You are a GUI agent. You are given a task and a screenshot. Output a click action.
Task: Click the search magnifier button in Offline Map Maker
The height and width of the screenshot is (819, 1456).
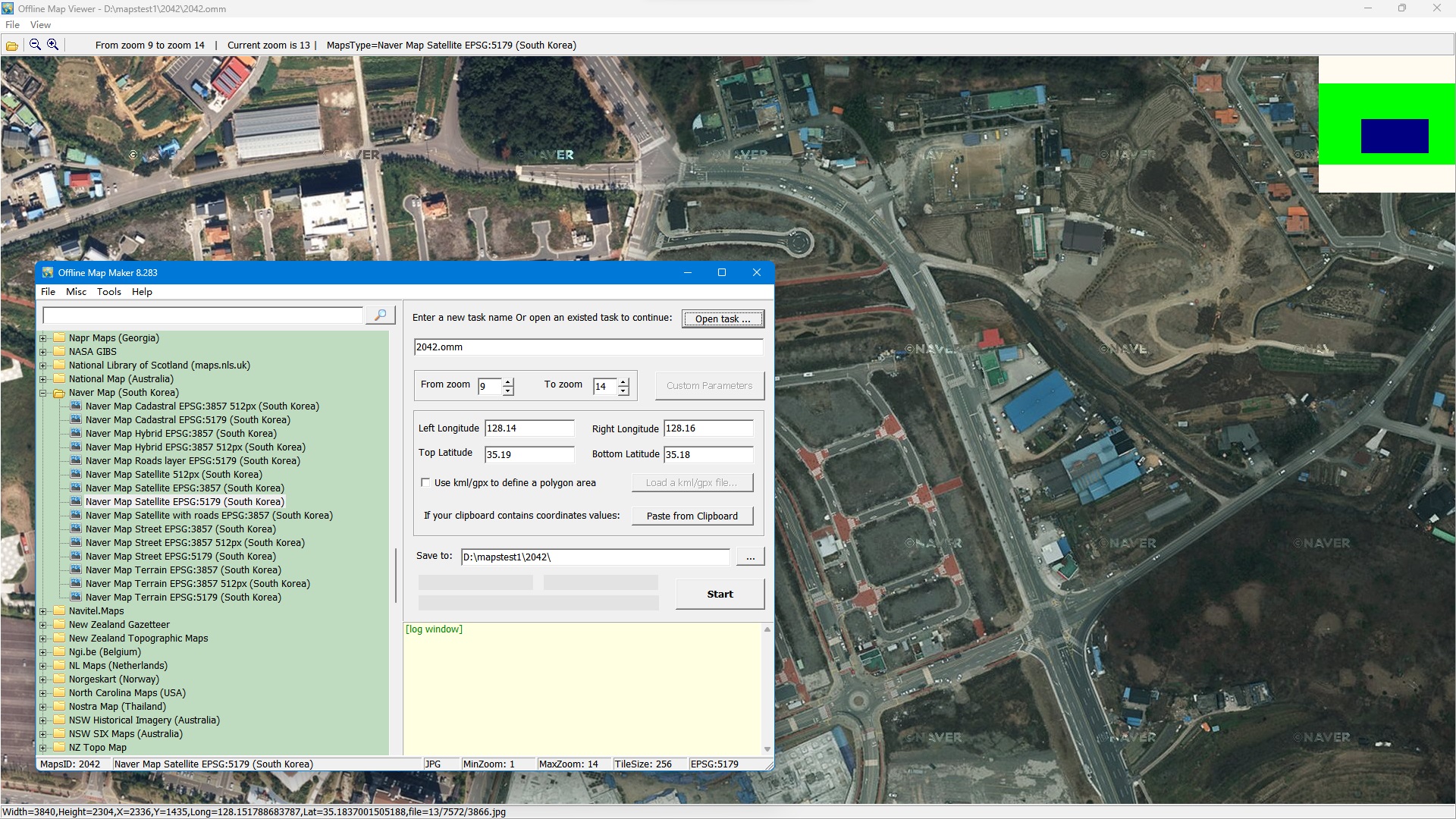tap(381, 315)
